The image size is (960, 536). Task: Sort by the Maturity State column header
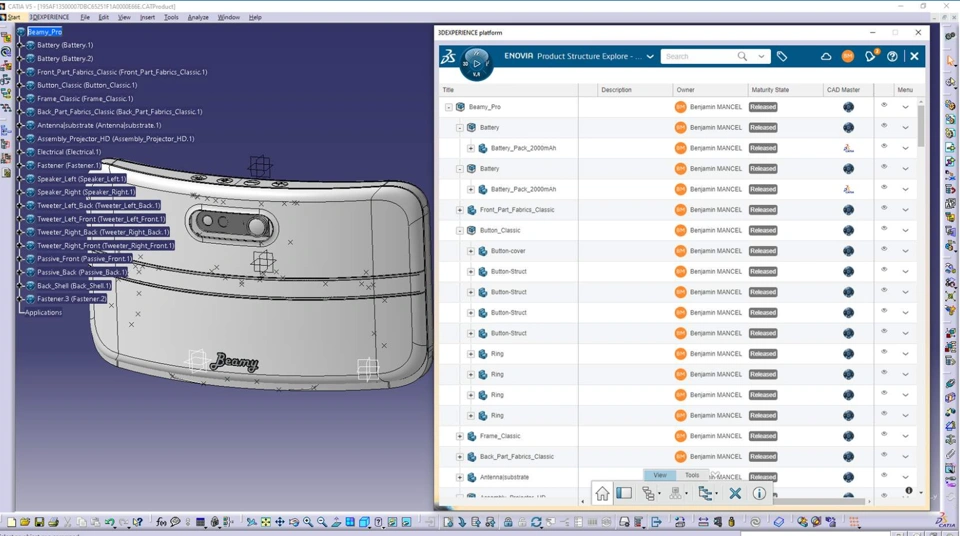(786, 90)
